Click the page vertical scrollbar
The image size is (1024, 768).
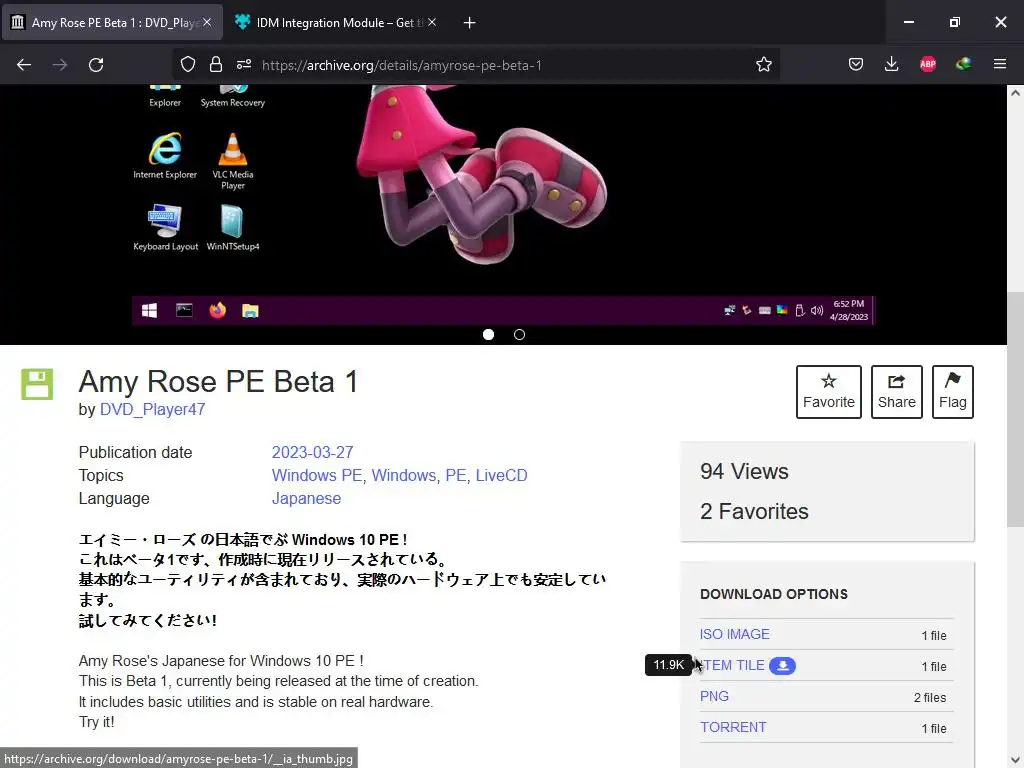(1015, 409)
